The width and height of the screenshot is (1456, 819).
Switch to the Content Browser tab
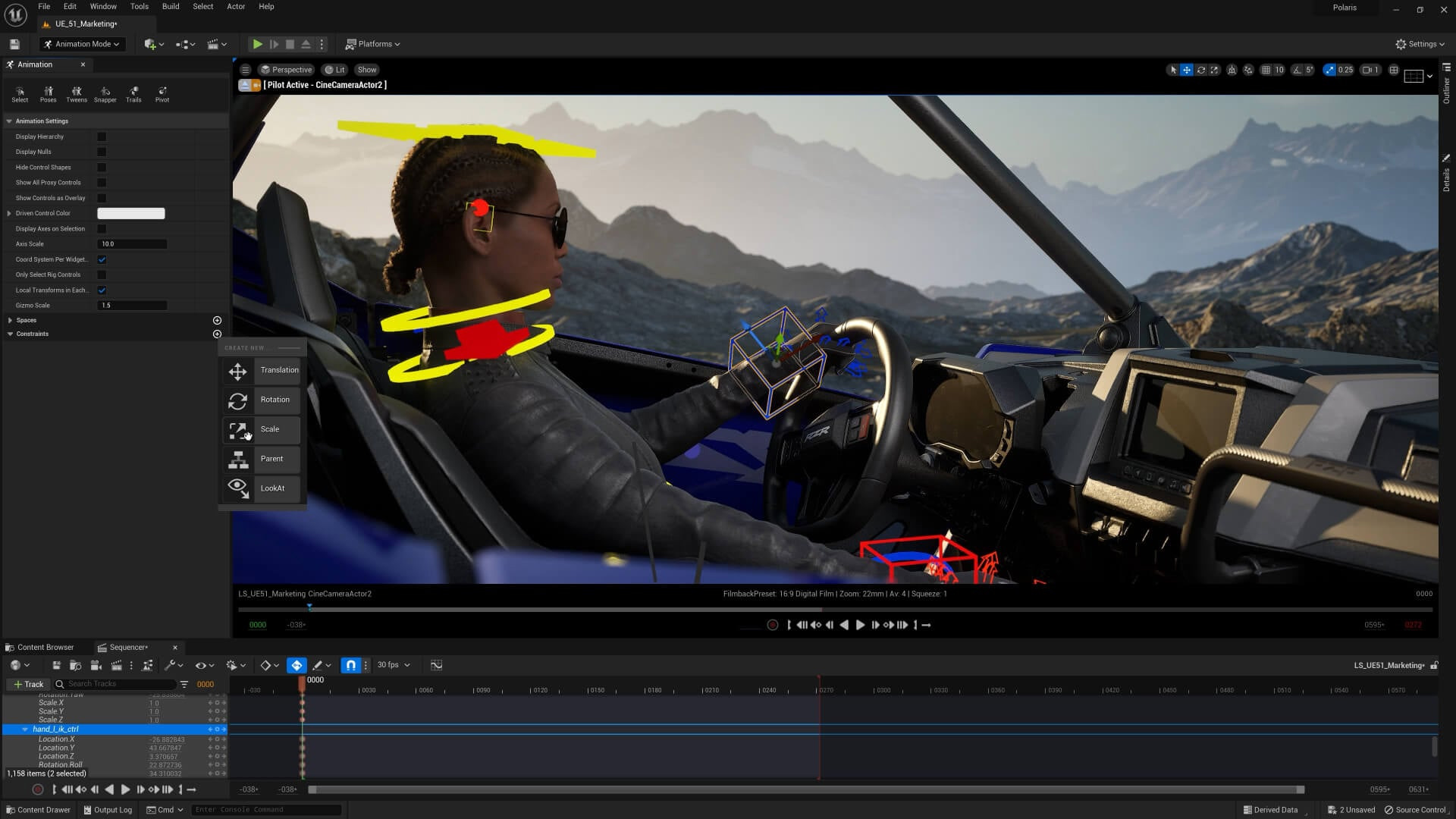tap(44, 647)
